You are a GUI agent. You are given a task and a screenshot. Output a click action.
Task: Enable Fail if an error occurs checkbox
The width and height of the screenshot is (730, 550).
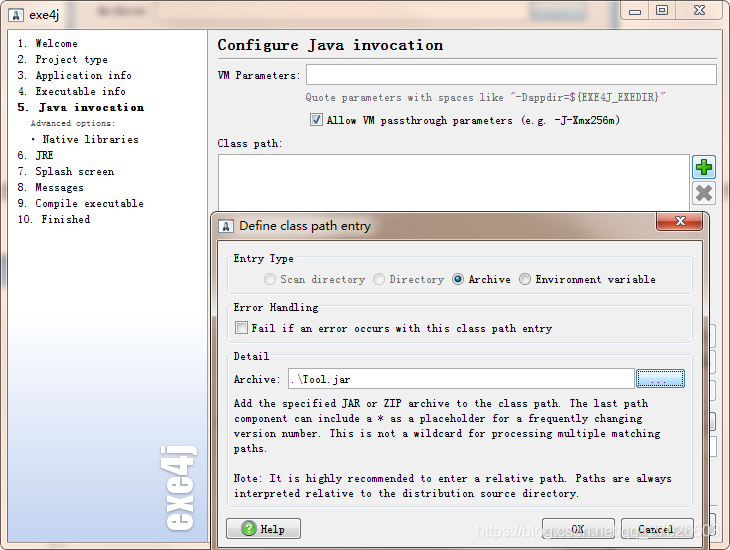point(241,328)
